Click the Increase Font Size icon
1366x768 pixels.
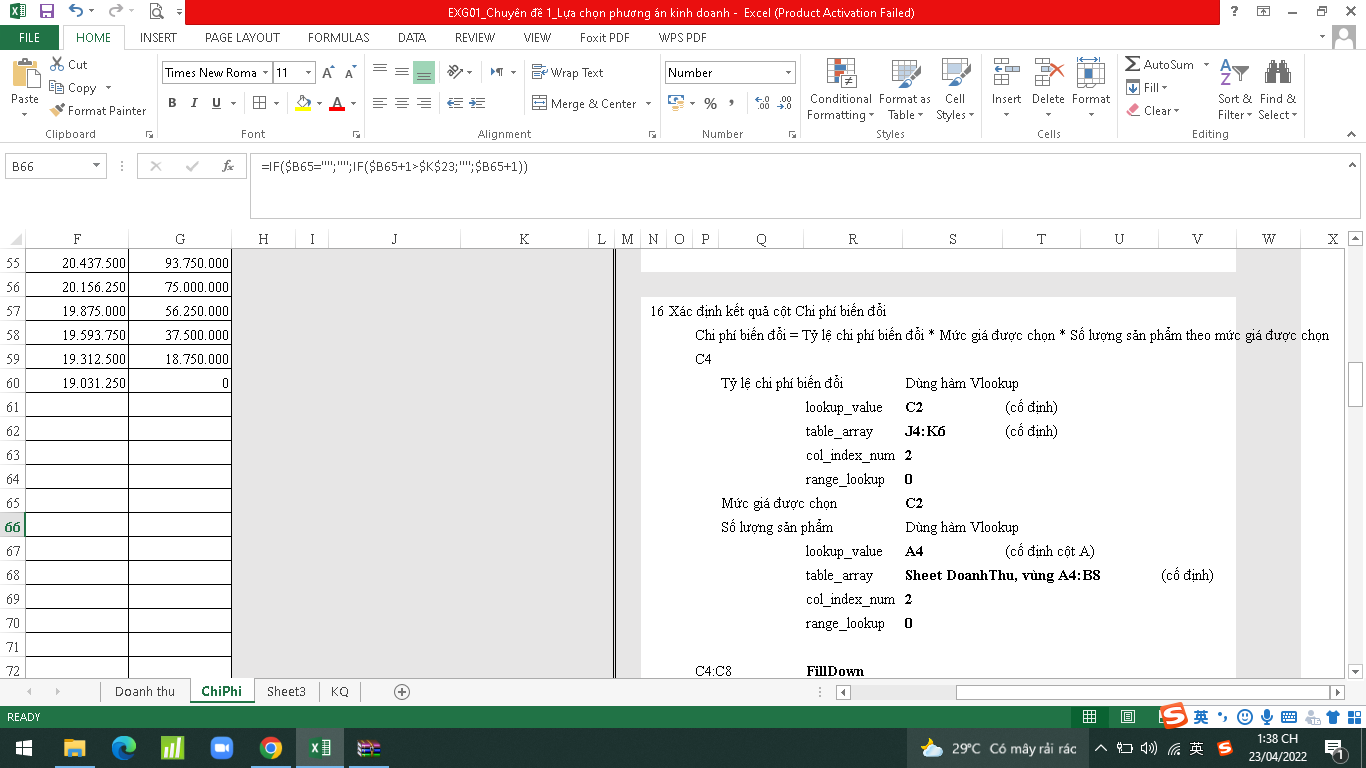click(x=328, y=73)
